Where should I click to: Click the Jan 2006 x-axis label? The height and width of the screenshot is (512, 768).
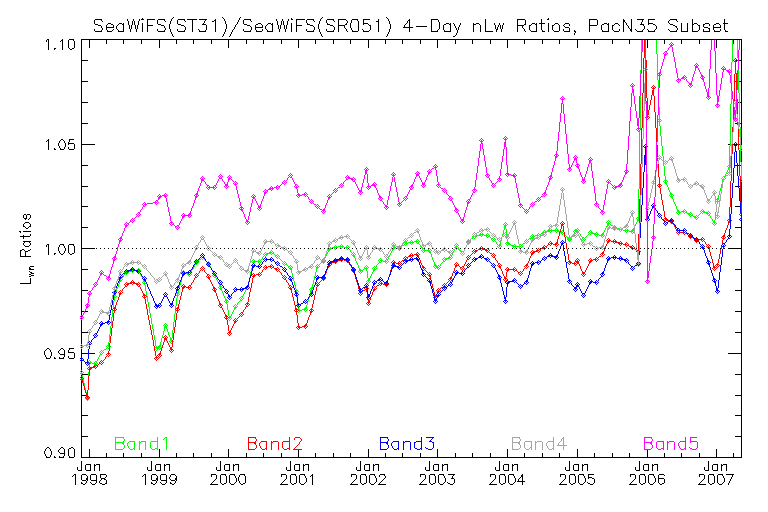[x=647, y=473]
